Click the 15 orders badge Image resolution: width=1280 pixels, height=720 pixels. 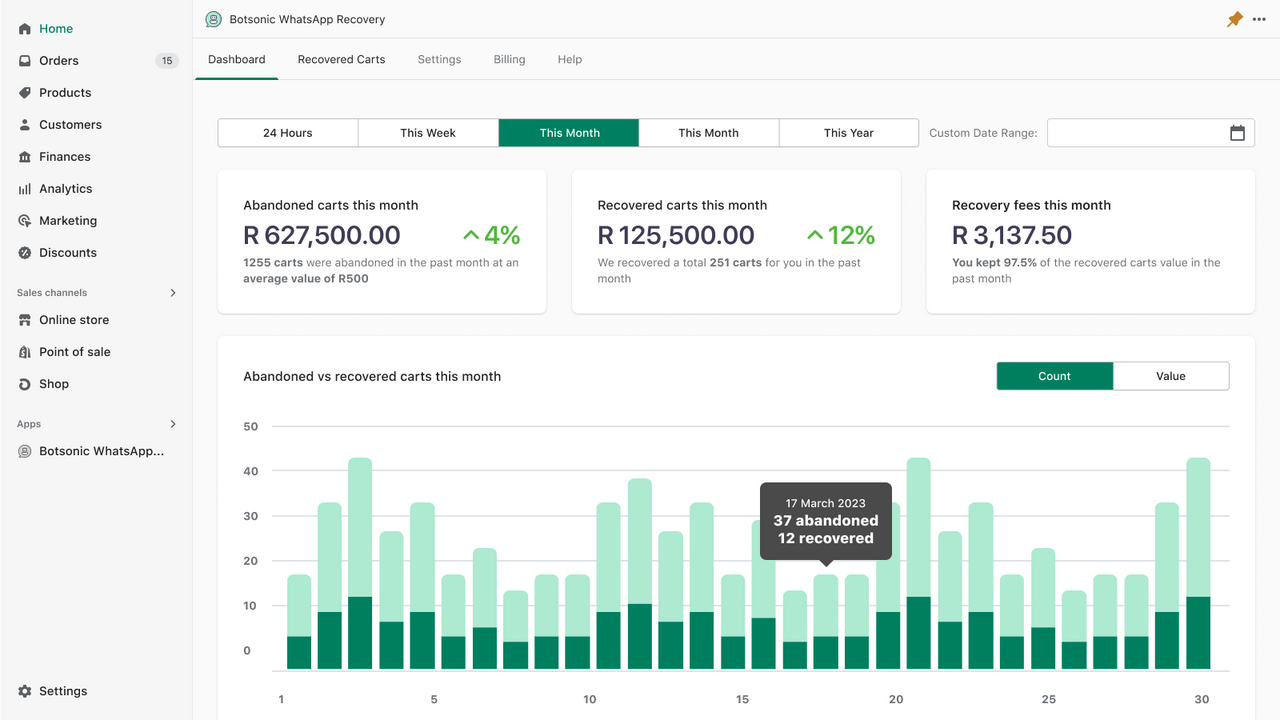tap(167, 61)
